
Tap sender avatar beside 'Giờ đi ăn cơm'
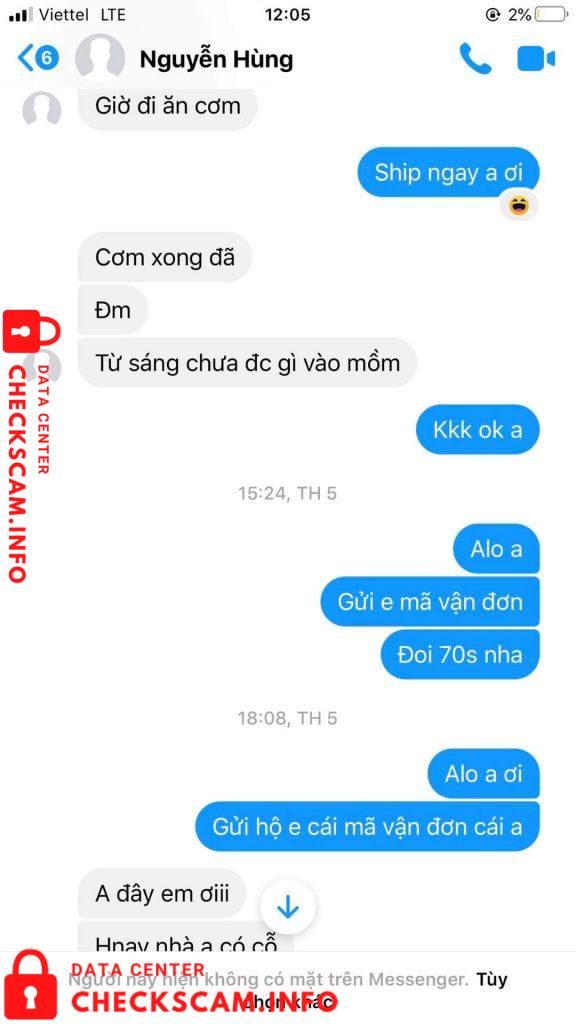pos(42,109)
